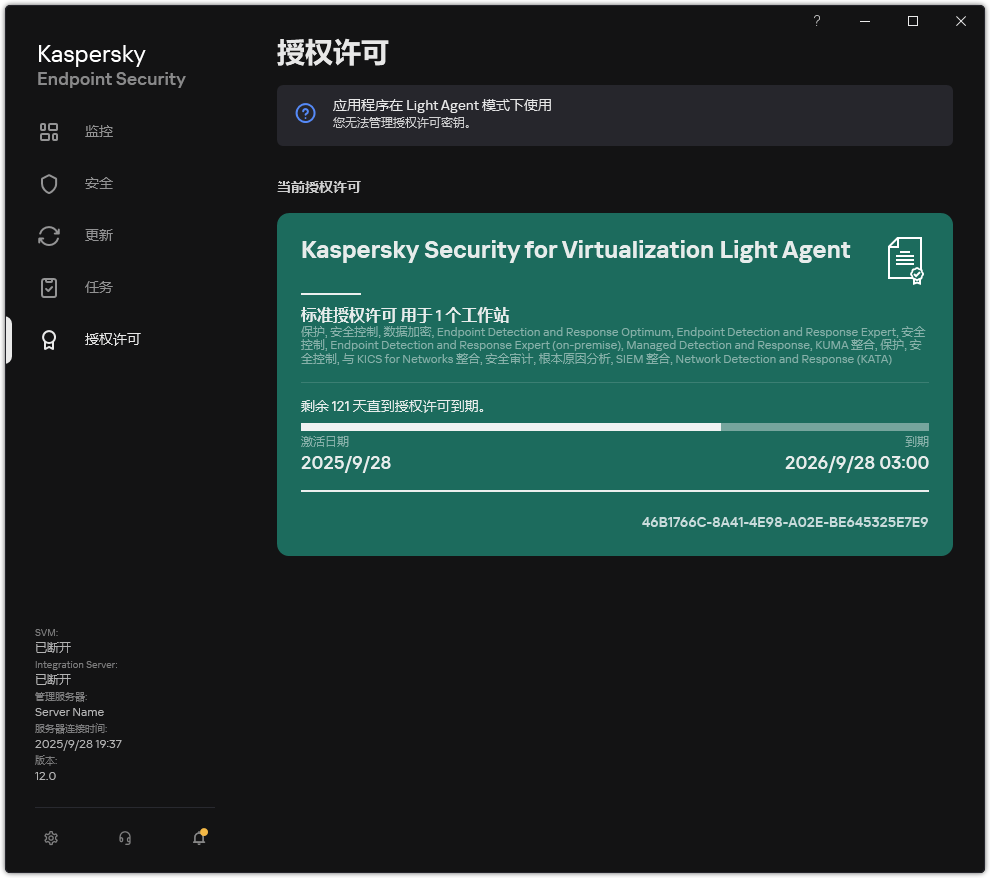Open the 授权许可 sidebar entry
Viewport: 990px width, 878px height.
[x=112, y=339]
